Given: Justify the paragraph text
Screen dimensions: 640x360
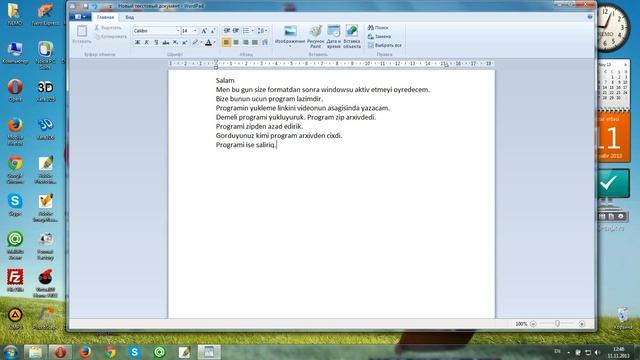Looking at the screenshot, I should click(255, 42).
